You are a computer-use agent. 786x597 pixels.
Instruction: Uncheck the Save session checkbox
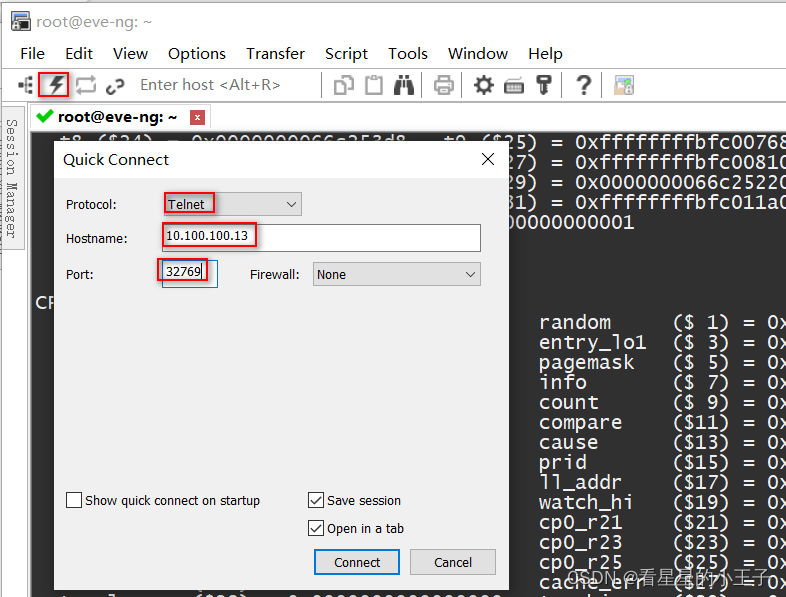coord(316,500)
